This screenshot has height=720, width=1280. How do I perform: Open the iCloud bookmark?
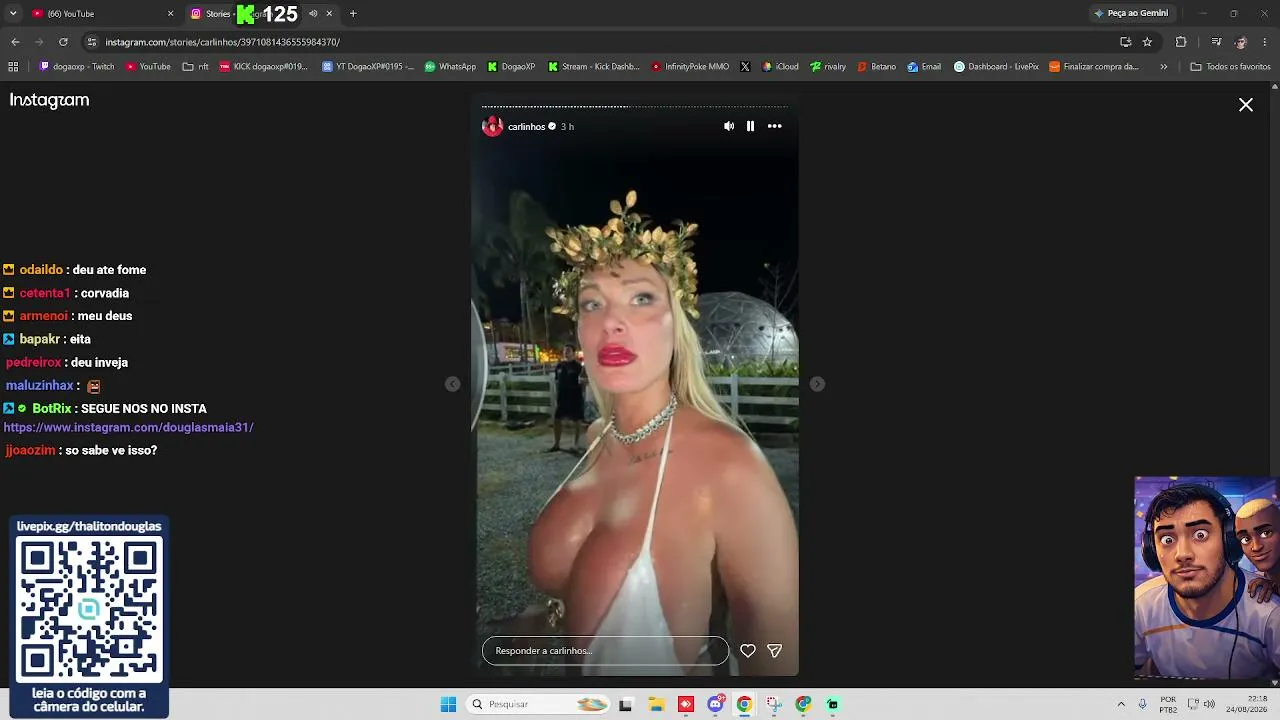coord(780,67)
